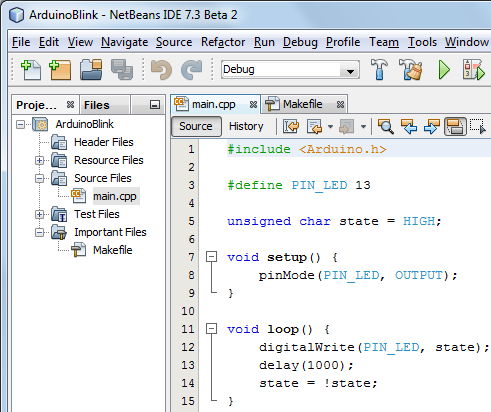Open dropdown arrow next to Back icon
This screenshot has height=412, width=491.
coord(330,127)
